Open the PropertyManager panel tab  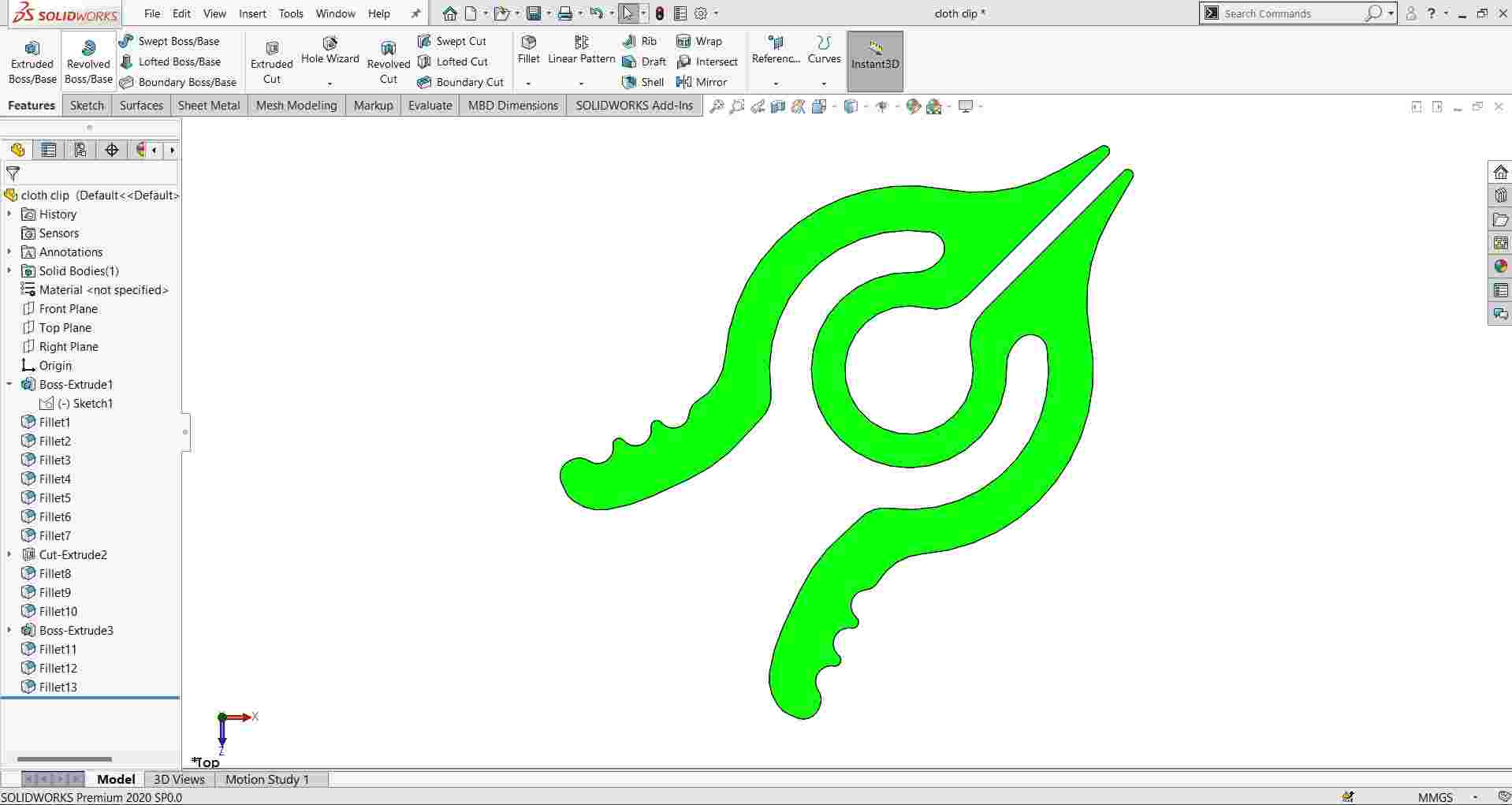(x=49, y=150)
